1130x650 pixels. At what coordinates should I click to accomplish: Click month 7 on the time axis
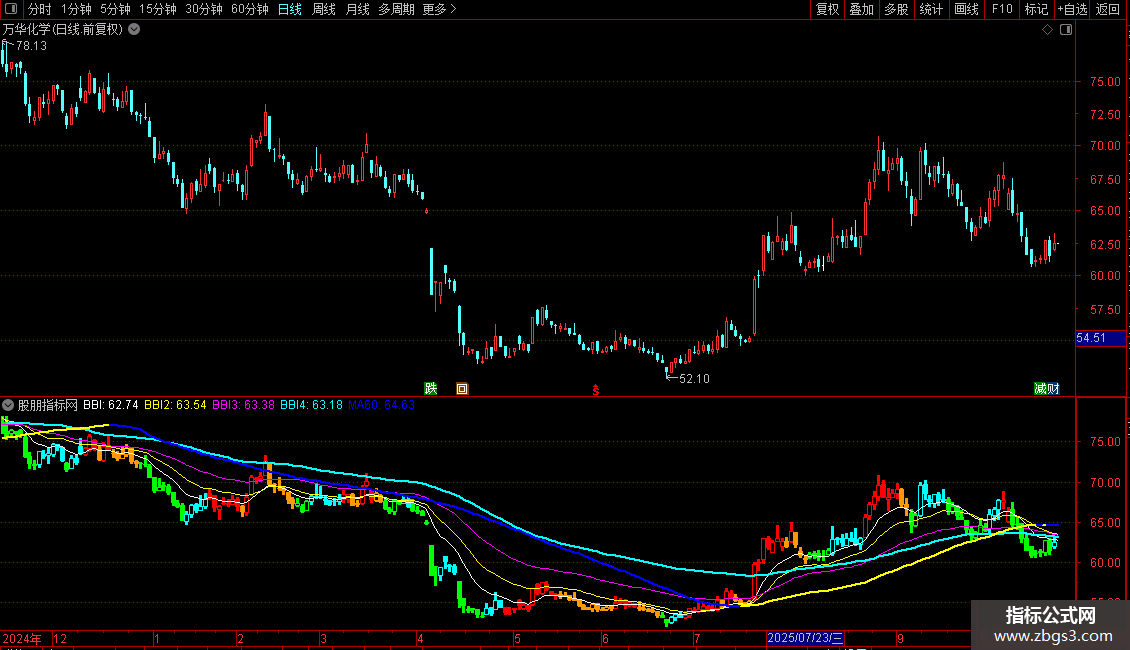pyautogui.click(x=697, y=638)
